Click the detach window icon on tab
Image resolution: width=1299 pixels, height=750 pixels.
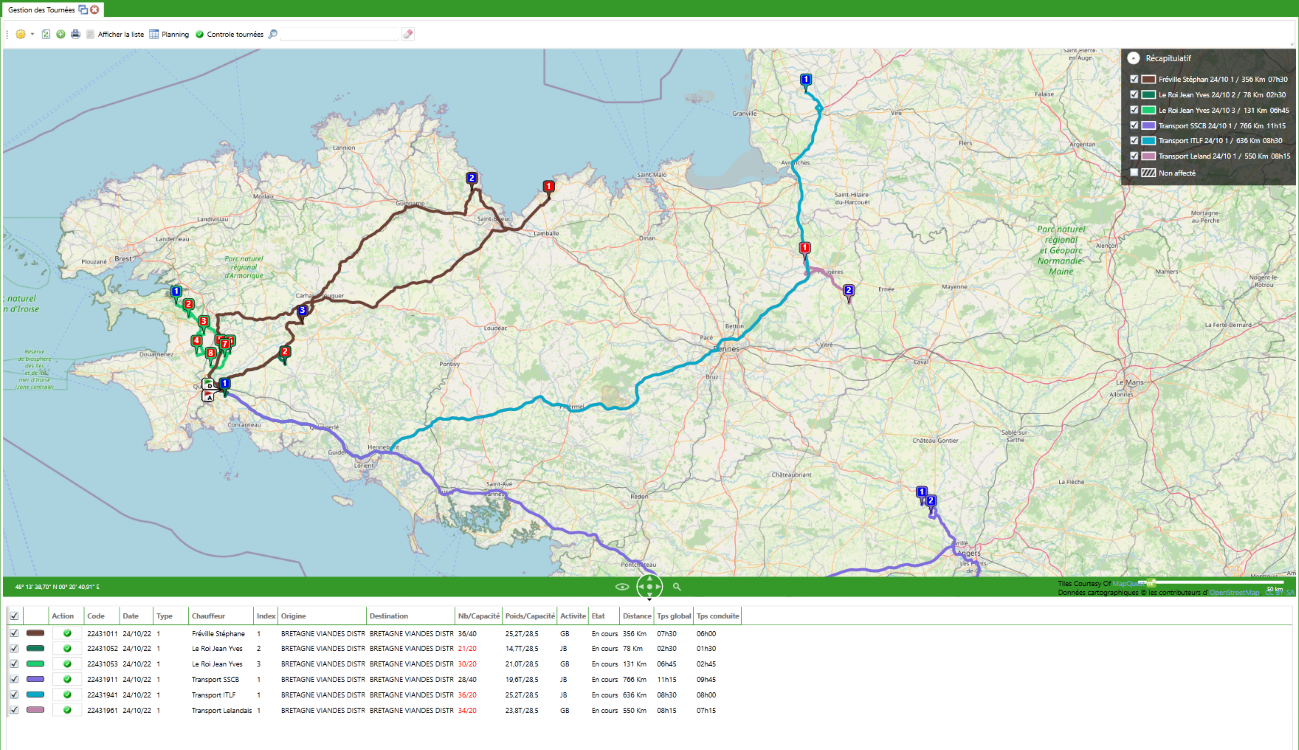click(x=83, y=9)
